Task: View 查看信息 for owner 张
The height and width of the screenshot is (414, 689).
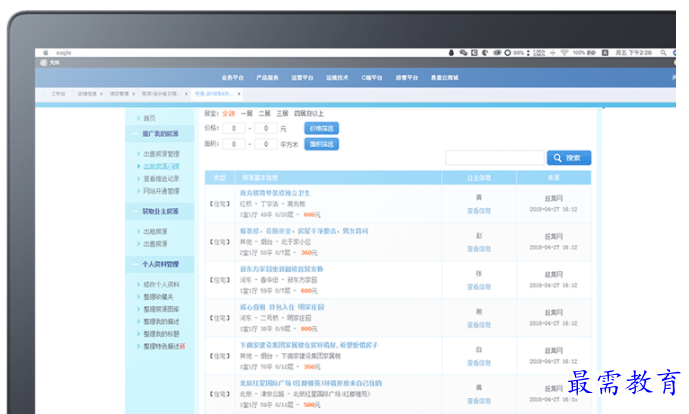Action: click(x=479, y=287)
